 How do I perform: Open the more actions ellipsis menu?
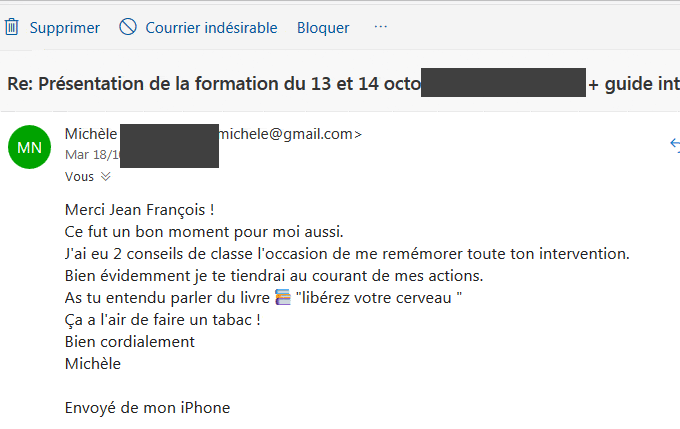[x=381, y=27]
